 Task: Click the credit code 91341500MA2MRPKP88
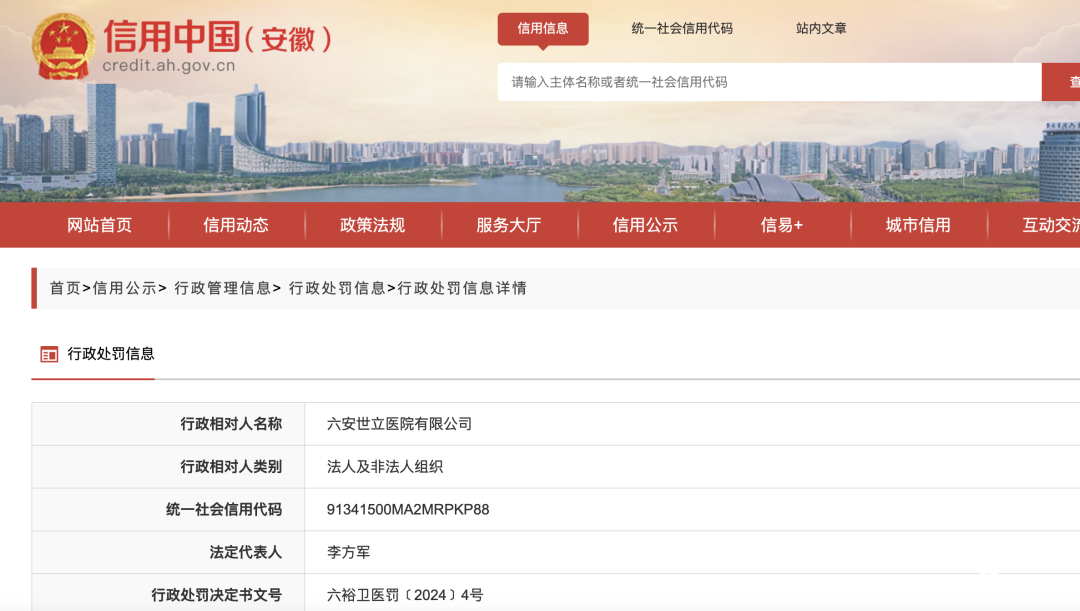tap(408, 510)
